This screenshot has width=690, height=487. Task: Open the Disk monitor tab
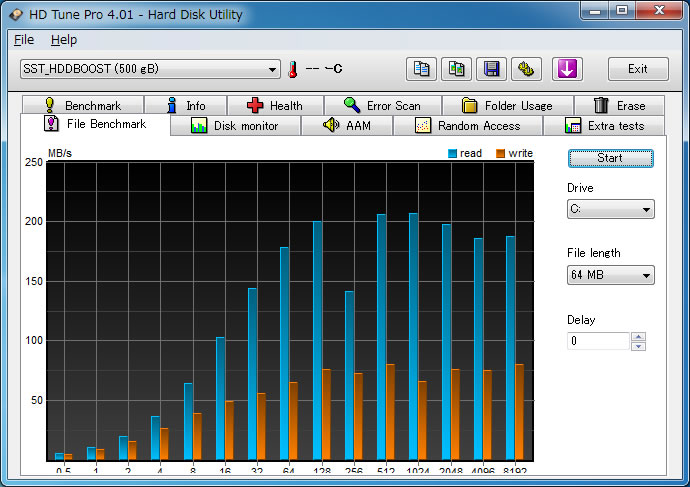pos(235,126)
